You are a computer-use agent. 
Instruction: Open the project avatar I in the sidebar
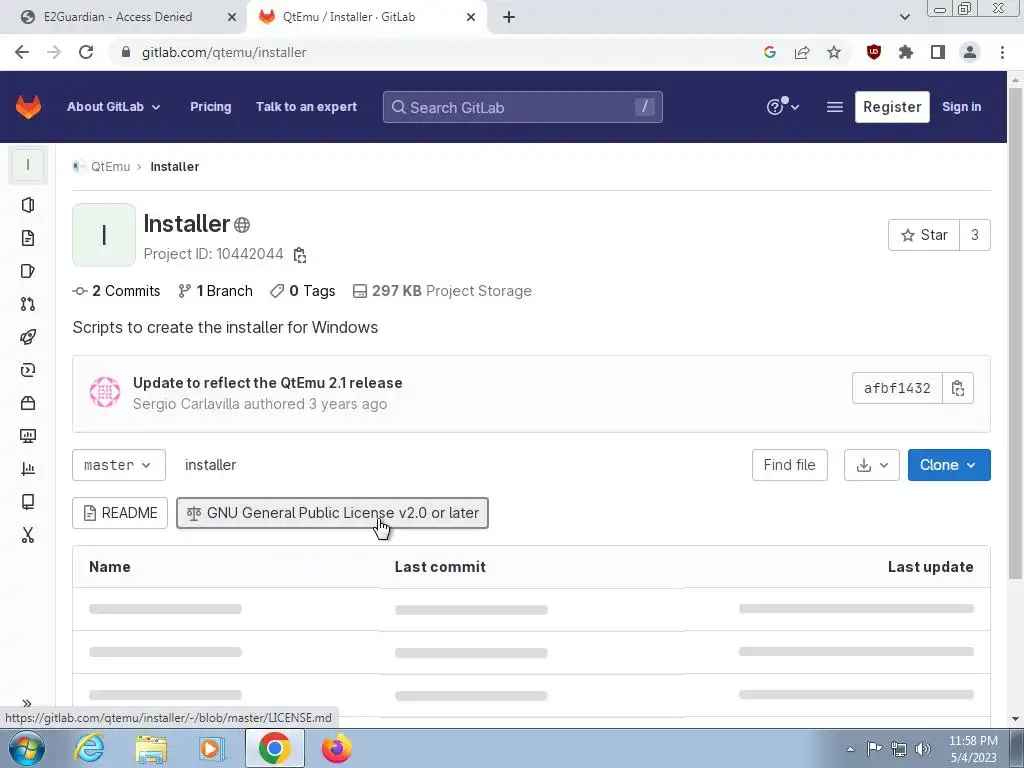tap(27, 165)
